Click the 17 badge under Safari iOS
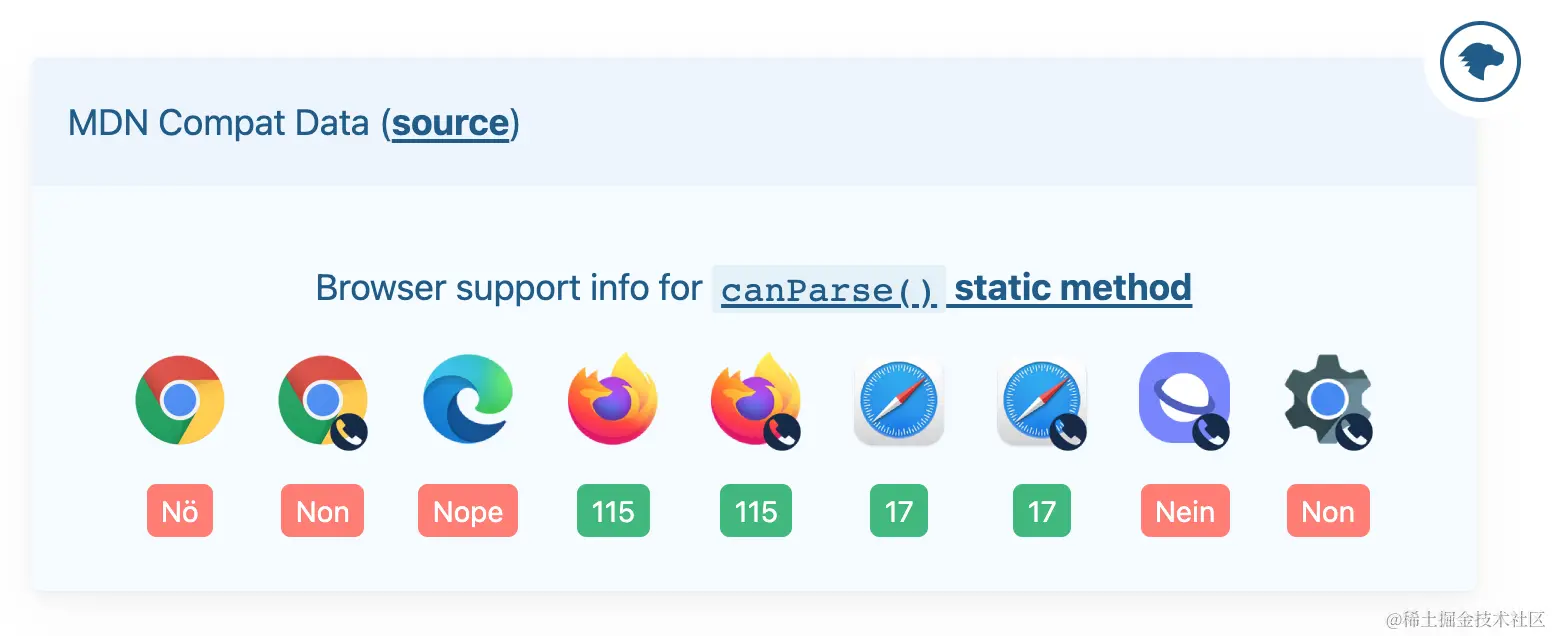Viewport: 1552px width, 636px height. pyautogui.click(x=1042, y=511)
